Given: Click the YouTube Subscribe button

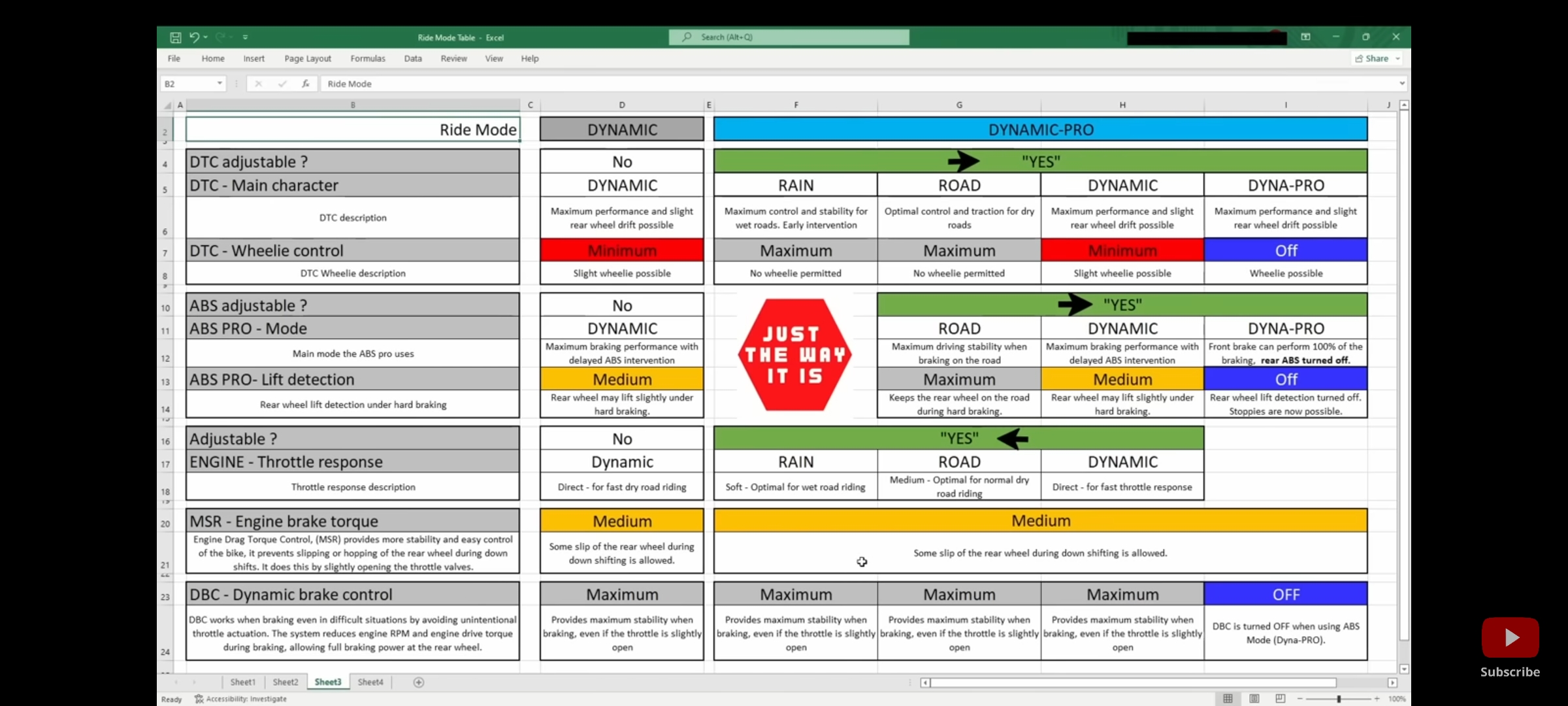Looking at the screenshot, I should [1510, 638].
